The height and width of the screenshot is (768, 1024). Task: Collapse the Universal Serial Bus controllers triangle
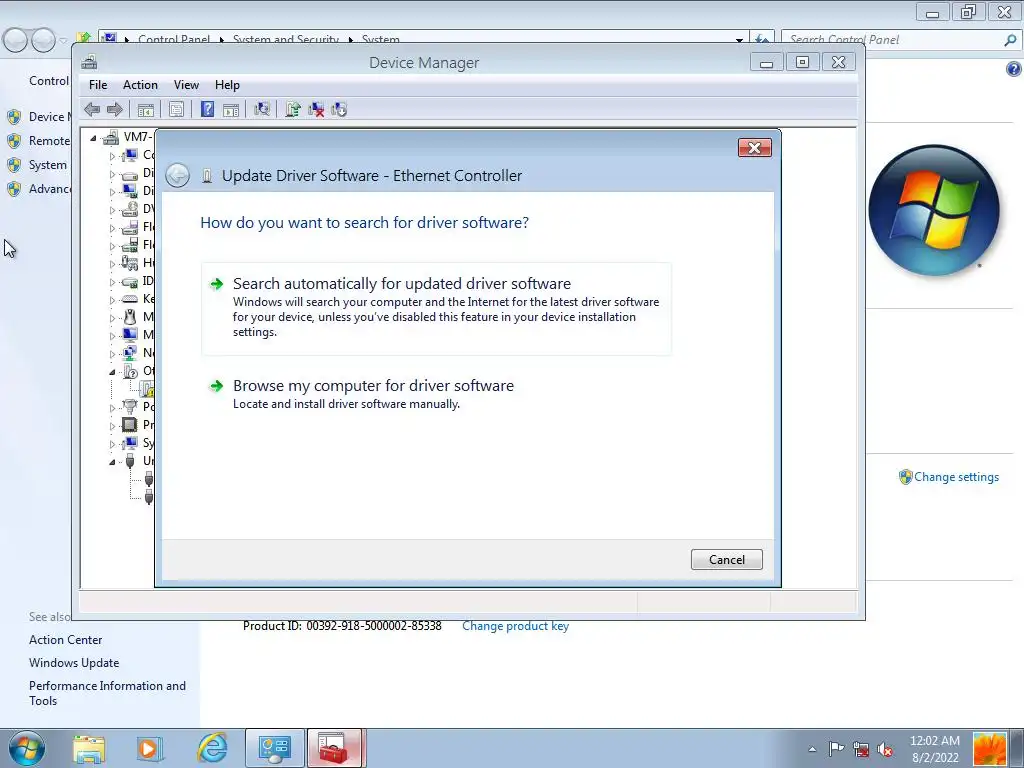coord(112,462)
